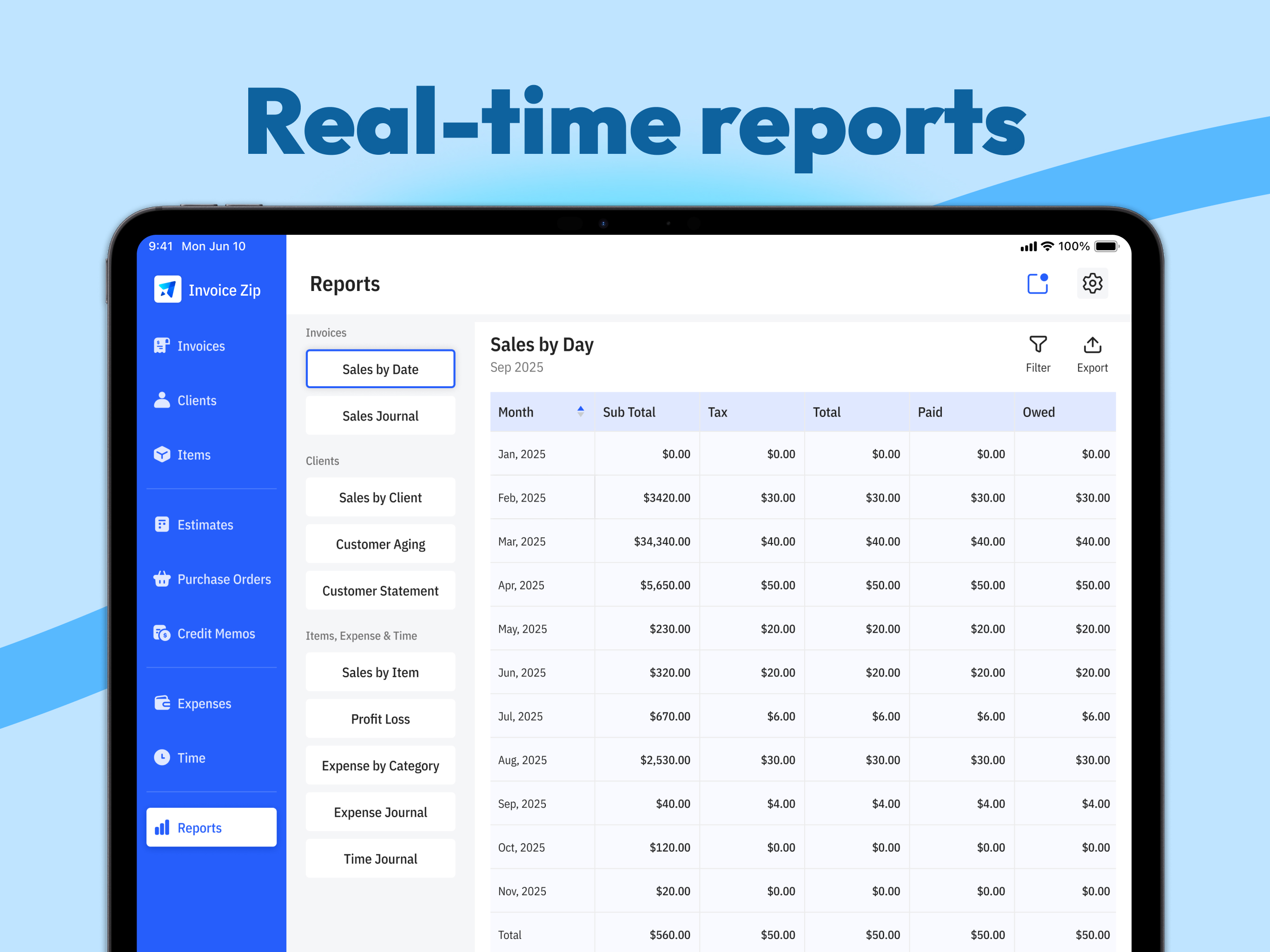Select the Jun, 2025 row

coord(803,672)
